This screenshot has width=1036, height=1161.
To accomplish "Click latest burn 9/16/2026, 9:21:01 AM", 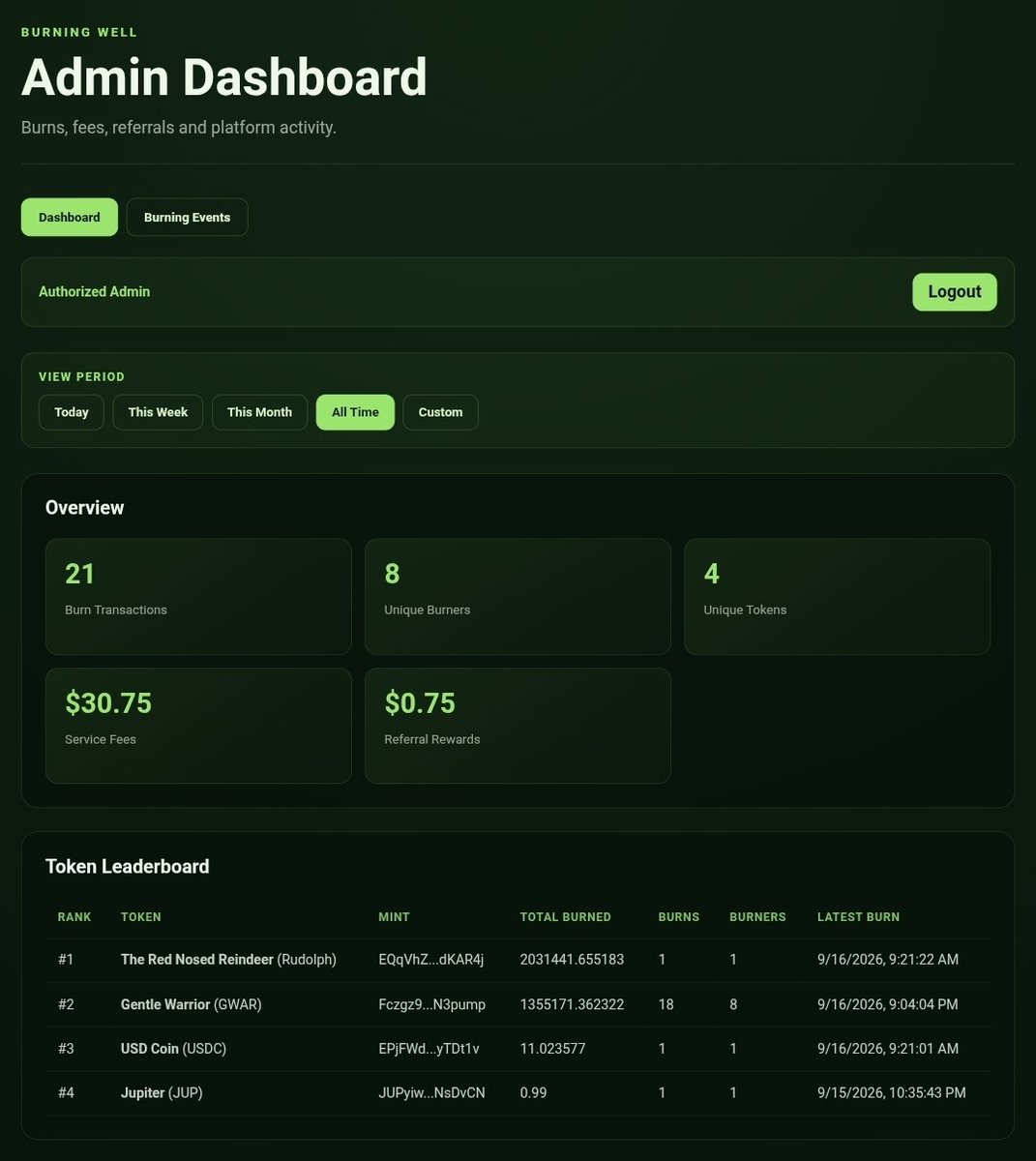I will (888, 1049).
